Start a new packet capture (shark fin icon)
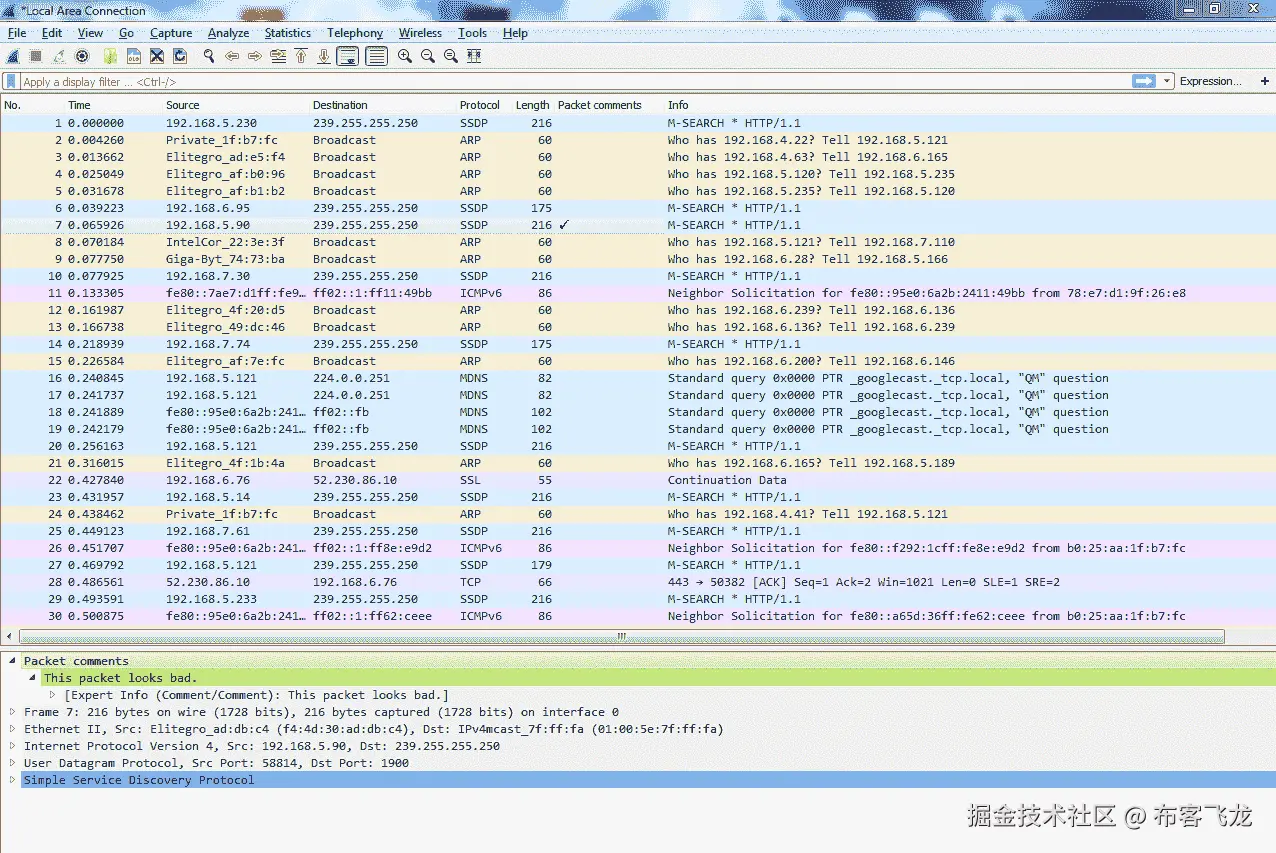1276x853 pixels. click(x=13, y=57)
